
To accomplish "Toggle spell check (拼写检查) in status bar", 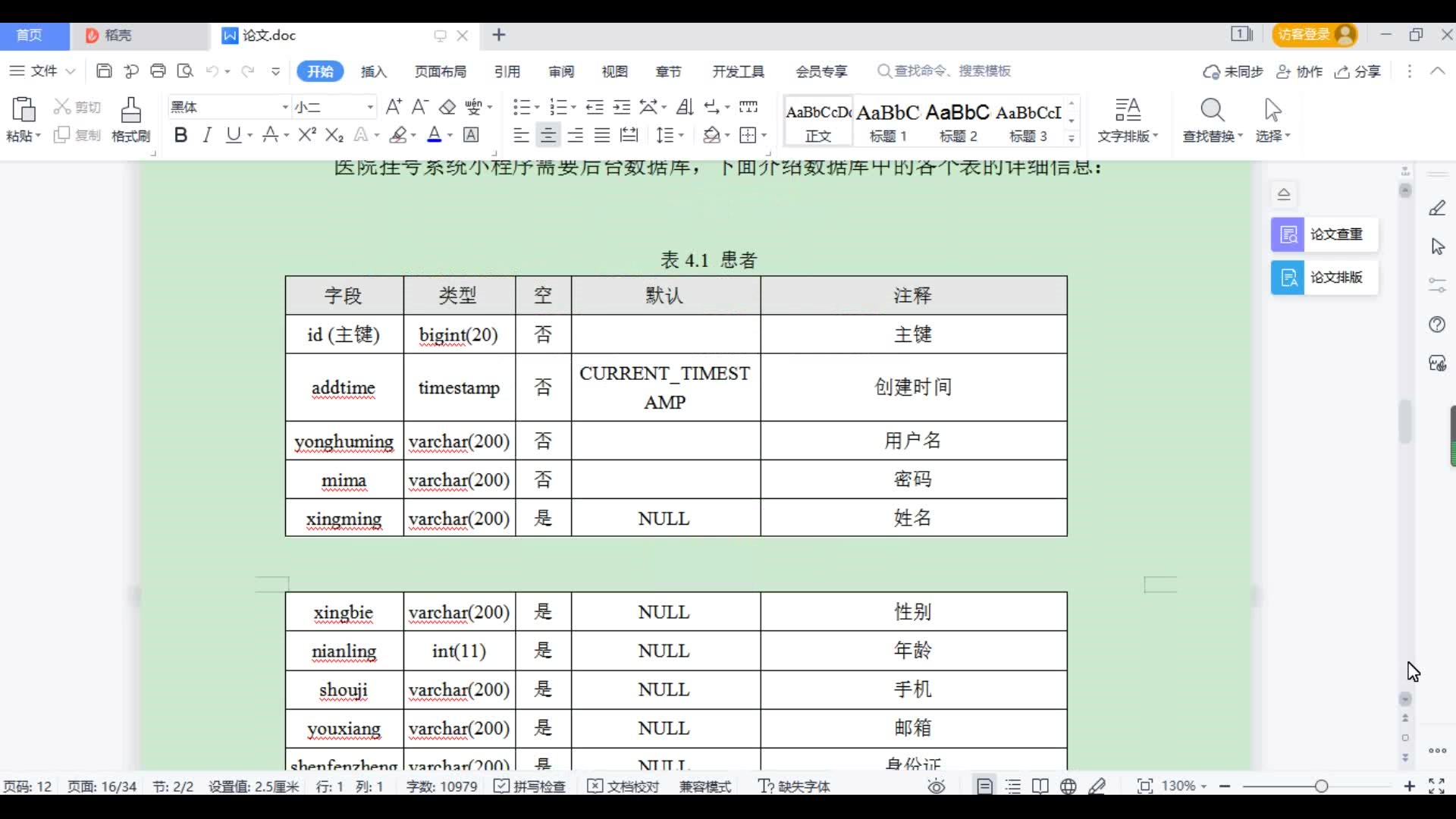I will pos(529,786).
